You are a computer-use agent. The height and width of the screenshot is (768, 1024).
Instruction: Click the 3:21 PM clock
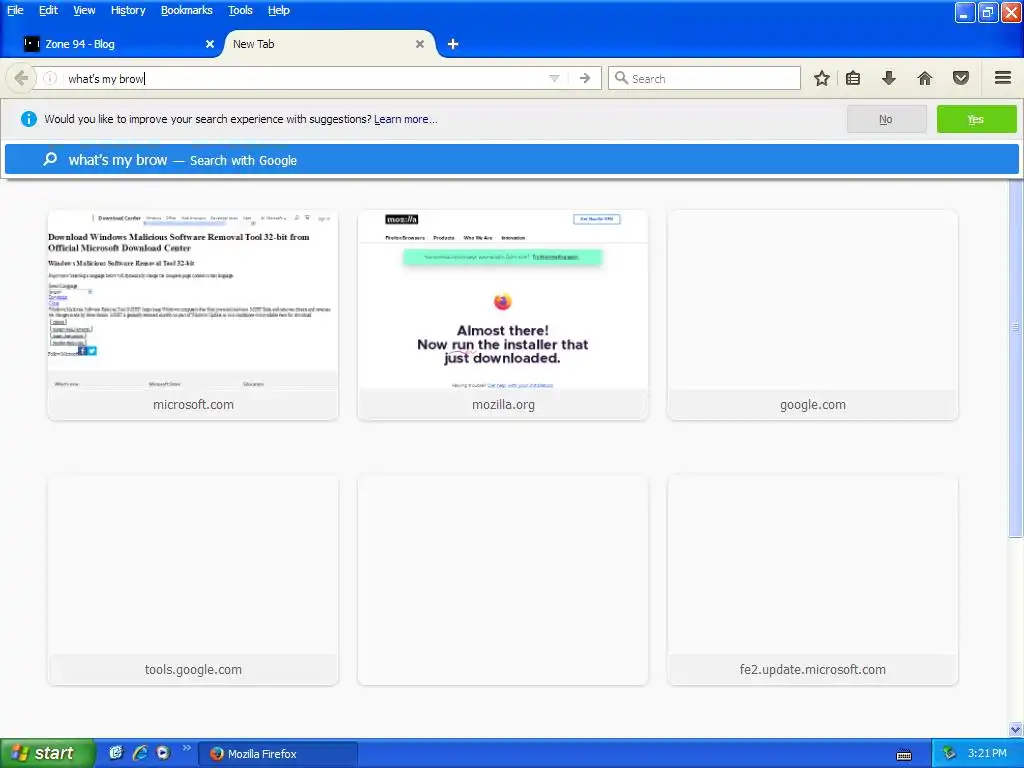click(x=987, y=753)
